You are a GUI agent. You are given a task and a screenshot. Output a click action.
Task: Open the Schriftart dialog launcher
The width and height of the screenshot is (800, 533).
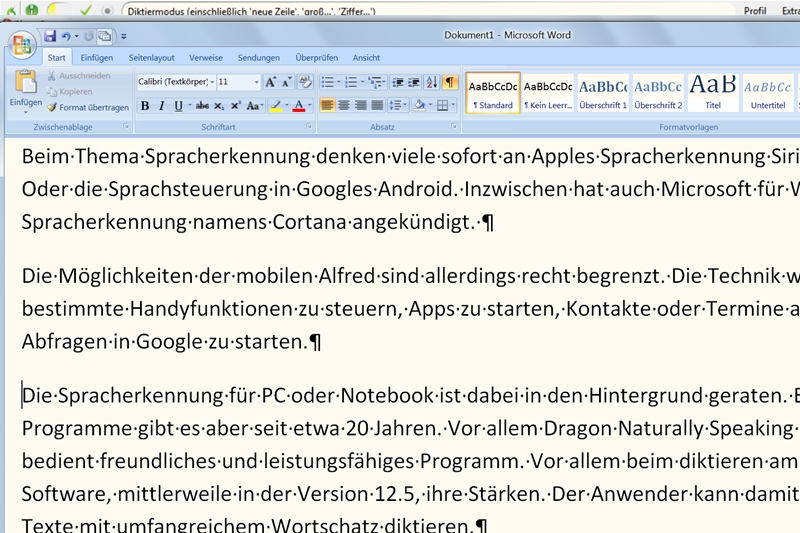point(309,126)
